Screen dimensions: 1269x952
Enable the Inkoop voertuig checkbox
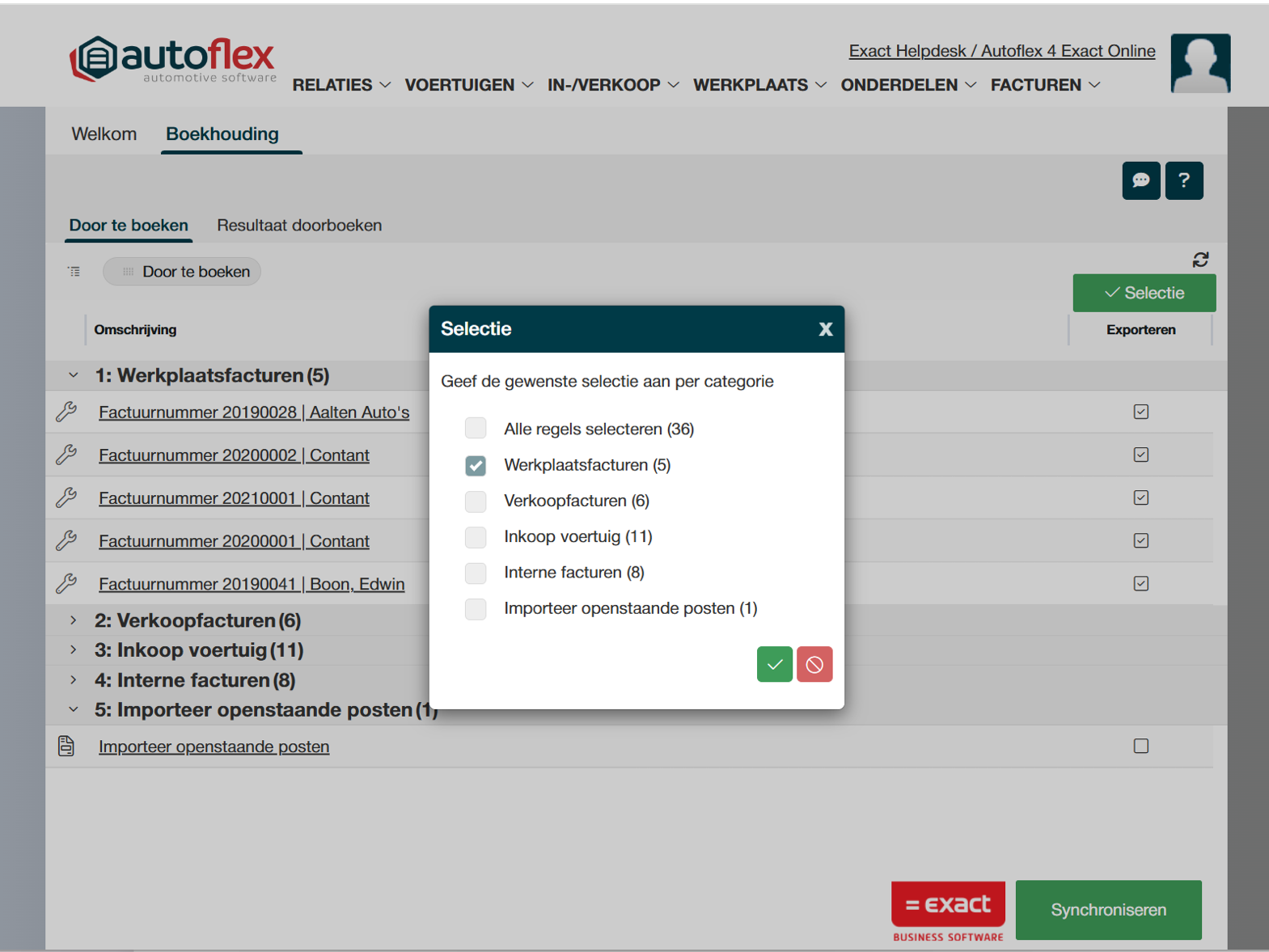(x=476, y=537)
